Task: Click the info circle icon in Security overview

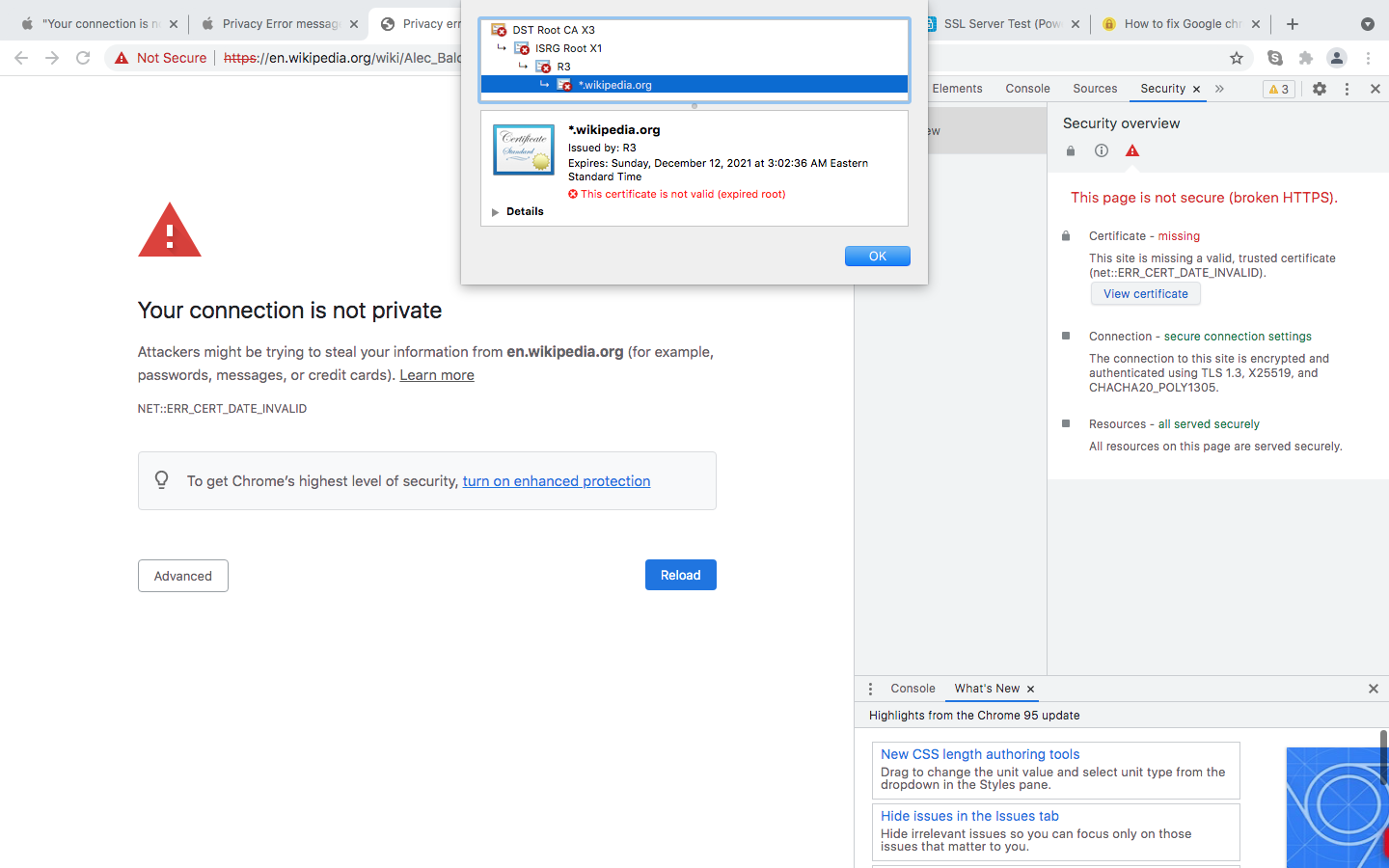Action: 1102,150
